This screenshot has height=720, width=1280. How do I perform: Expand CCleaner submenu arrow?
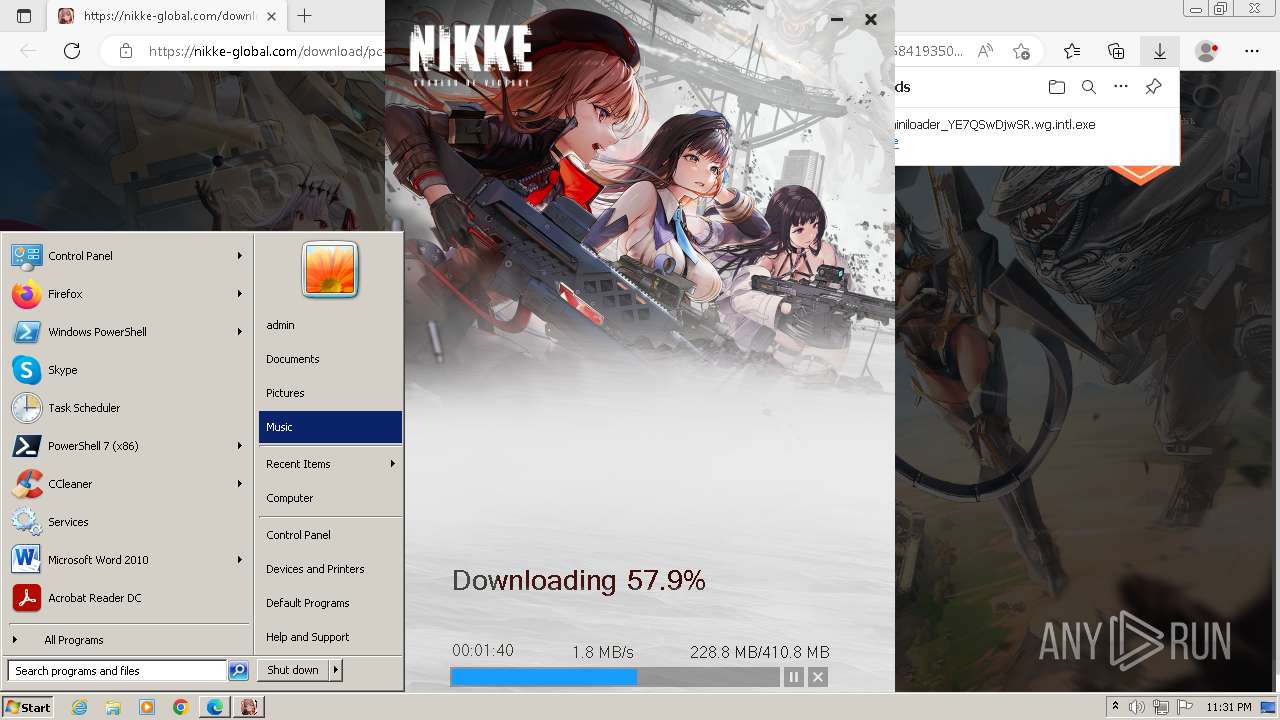240,484
